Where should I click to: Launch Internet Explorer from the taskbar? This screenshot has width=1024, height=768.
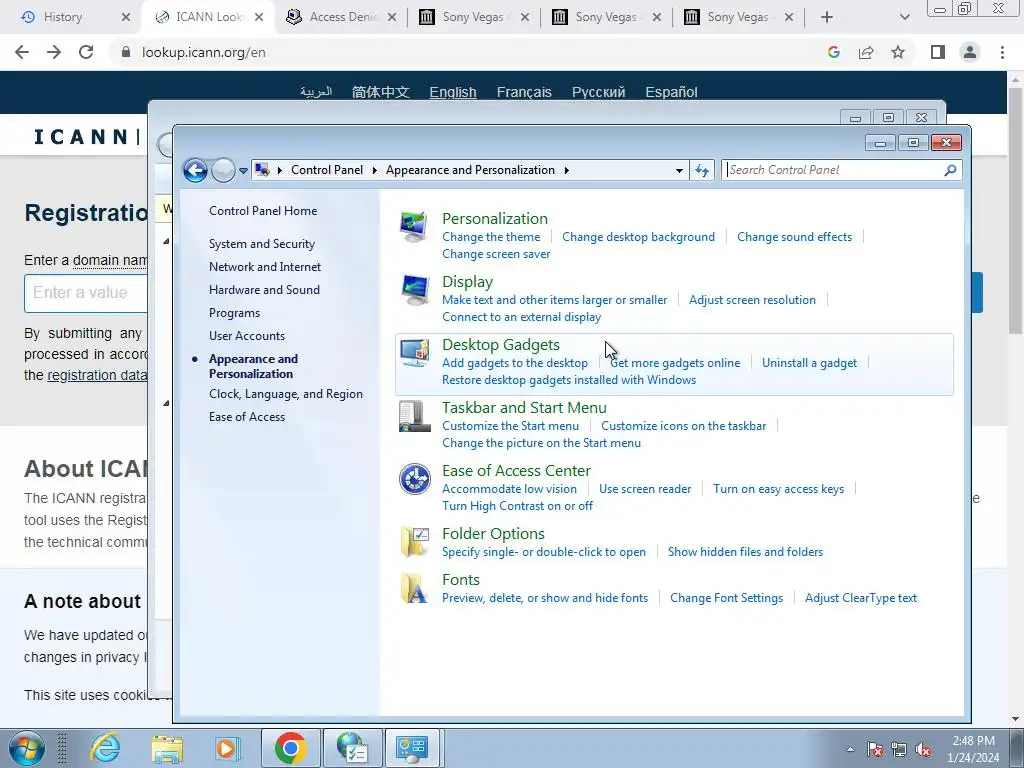105,748
